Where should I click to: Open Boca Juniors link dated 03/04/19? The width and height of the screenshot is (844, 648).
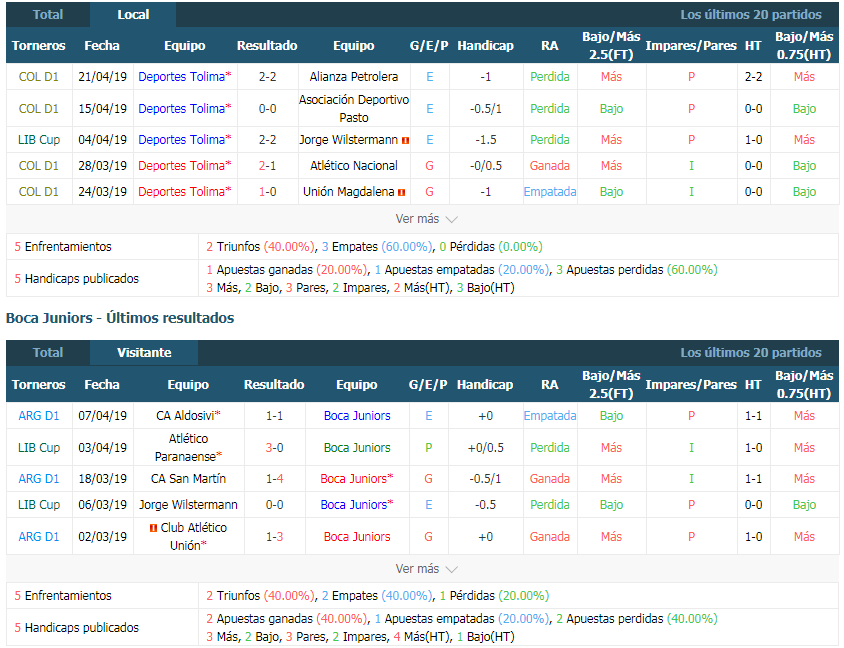pos(357,448)
